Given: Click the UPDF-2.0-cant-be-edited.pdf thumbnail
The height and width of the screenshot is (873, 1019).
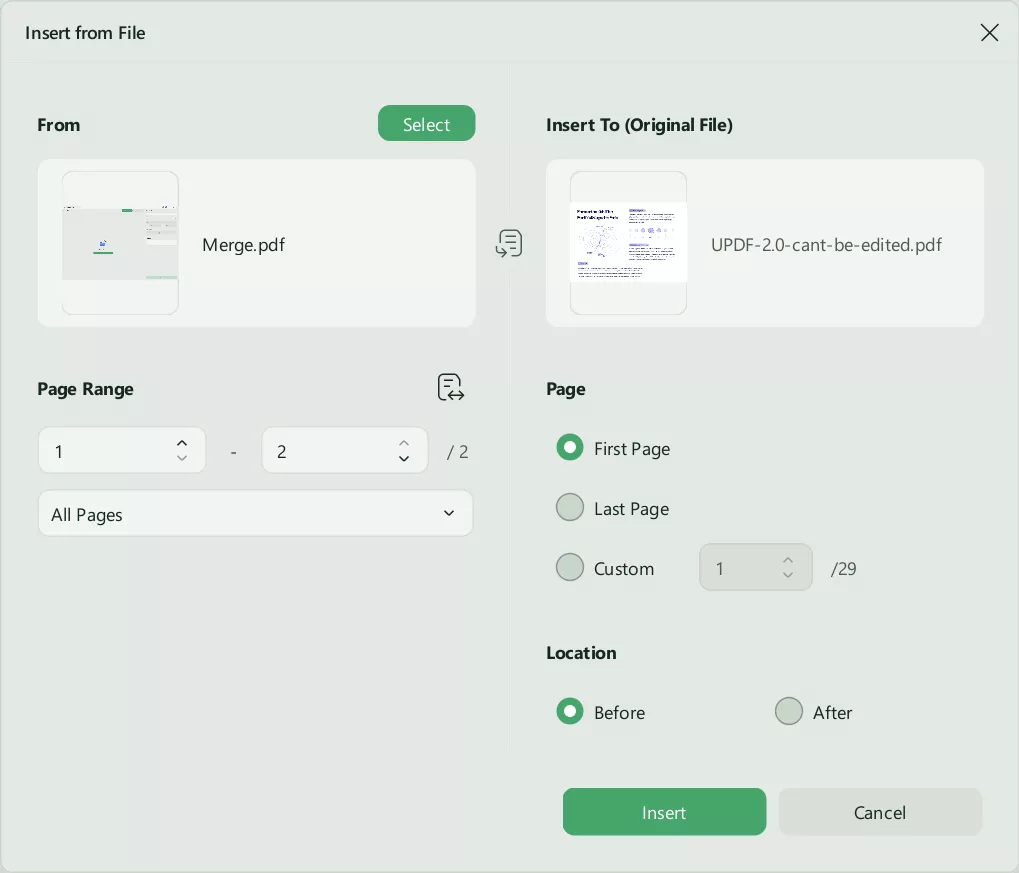Looking at the screenshot, I should [628, 243].
